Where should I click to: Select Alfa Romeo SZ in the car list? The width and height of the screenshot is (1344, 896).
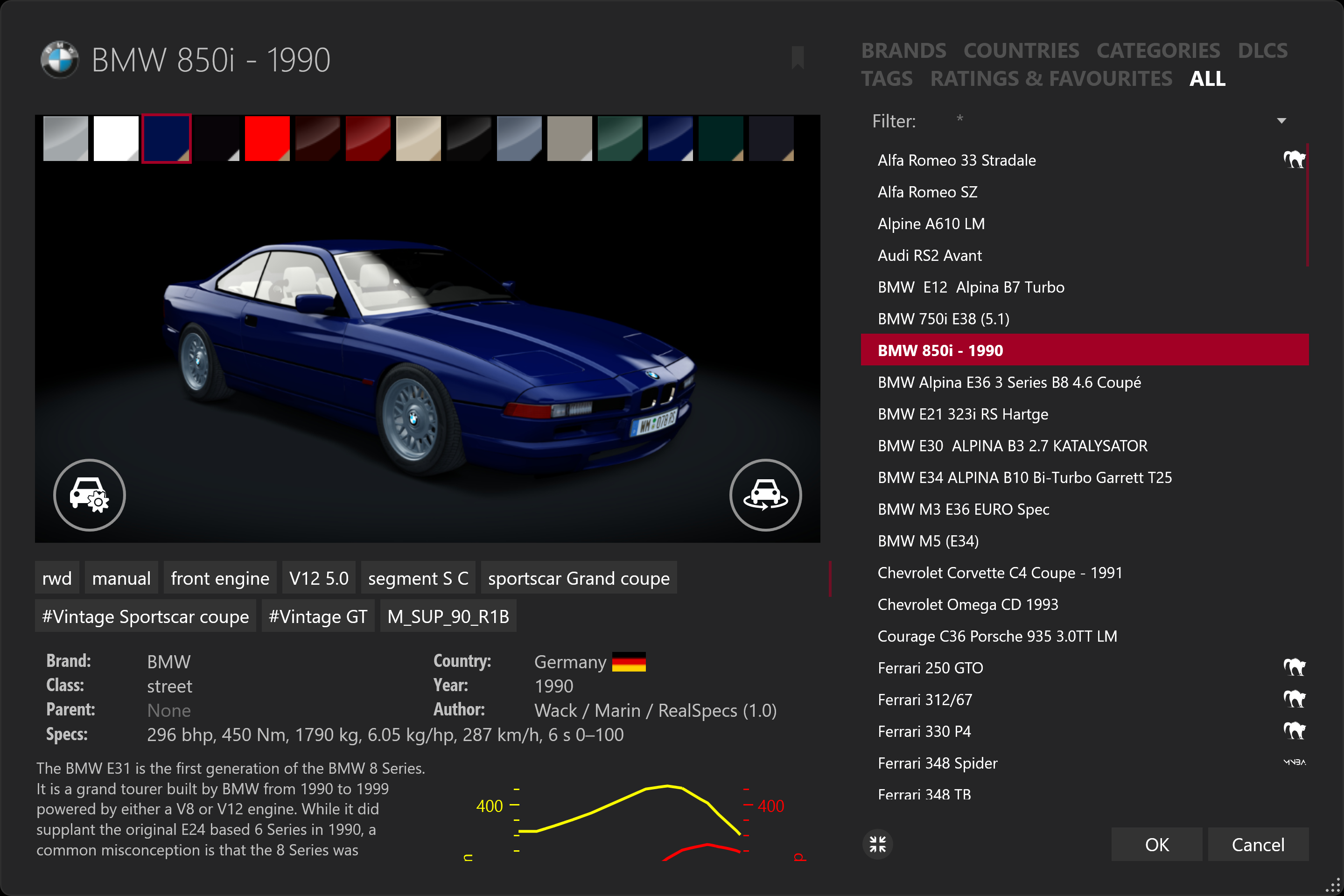click(x=1085, y=191)
